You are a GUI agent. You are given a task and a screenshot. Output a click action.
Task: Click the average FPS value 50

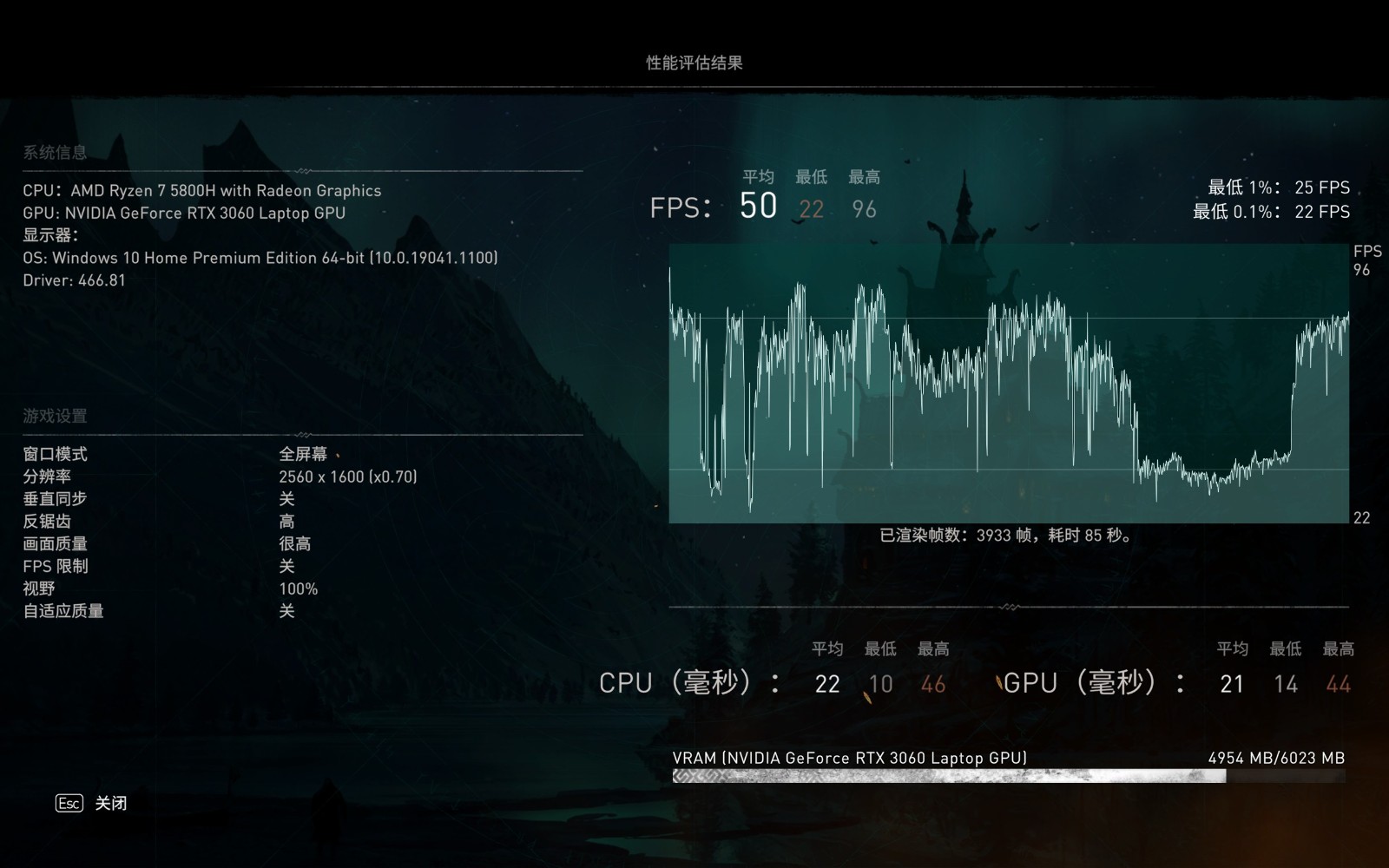click(758, 206)
